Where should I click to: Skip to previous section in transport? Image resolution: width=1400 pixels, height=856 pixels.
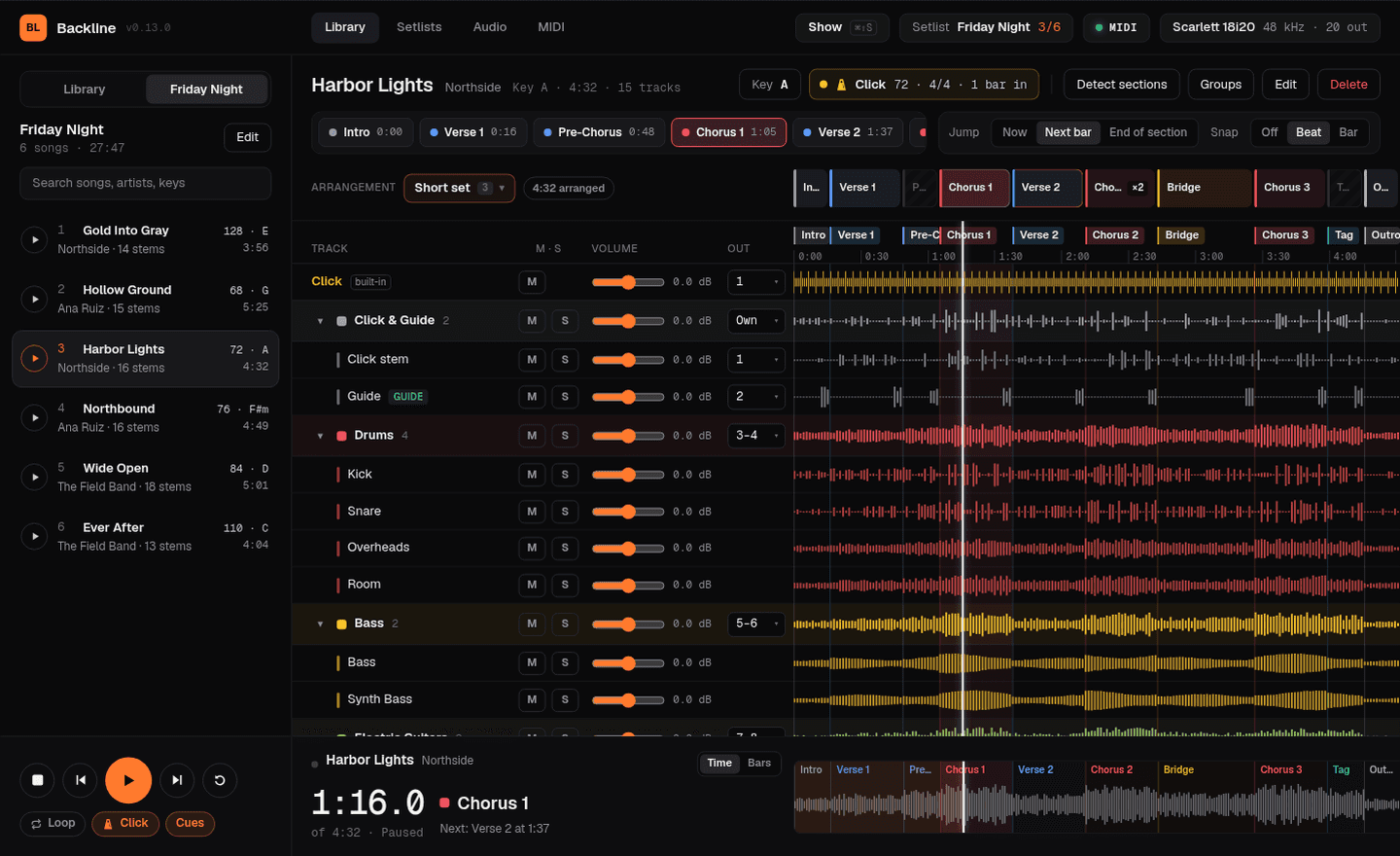coord(80,780)
